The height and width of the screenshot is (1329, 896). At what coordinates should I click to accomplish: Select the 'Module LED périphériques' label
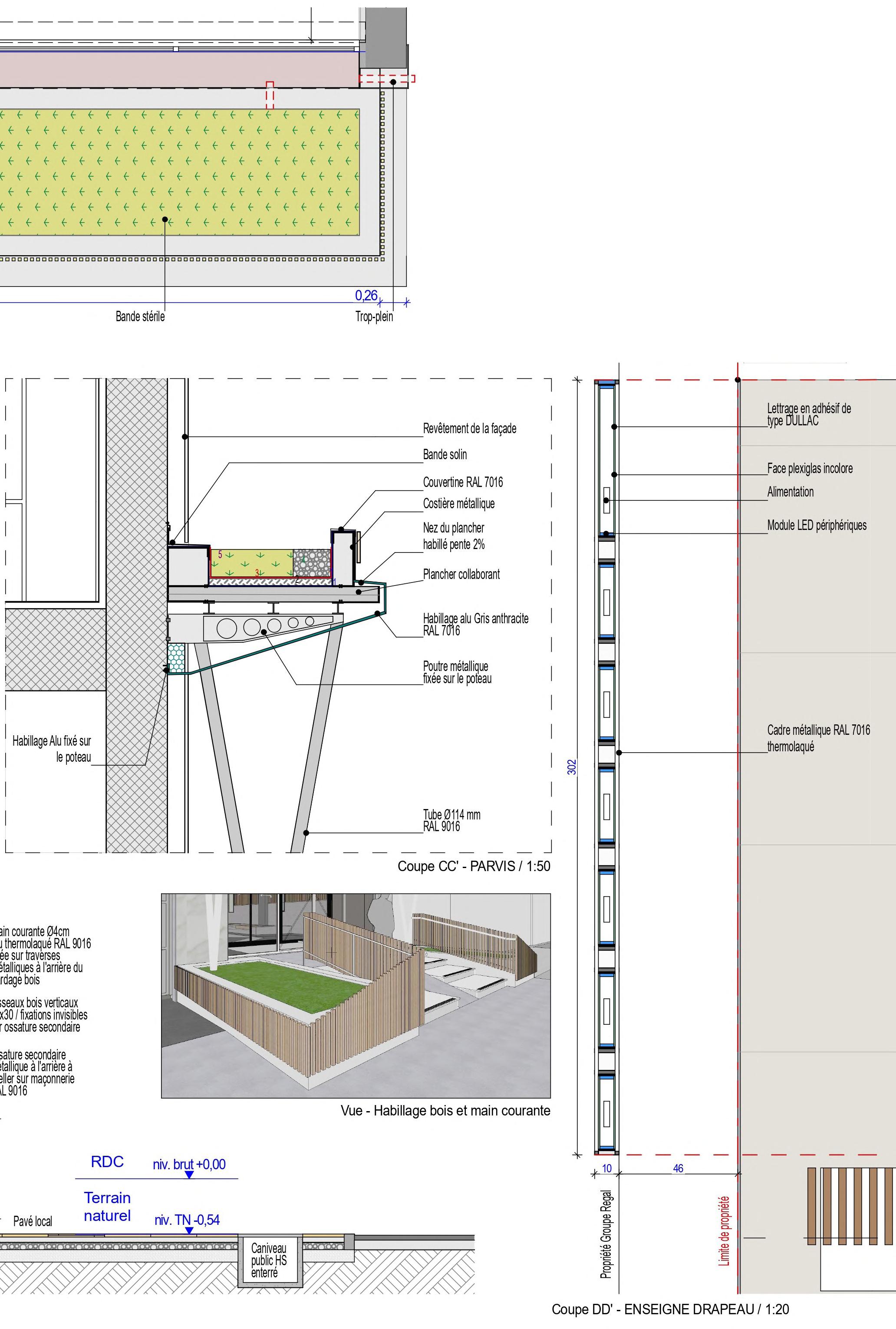tap(816, 526)
